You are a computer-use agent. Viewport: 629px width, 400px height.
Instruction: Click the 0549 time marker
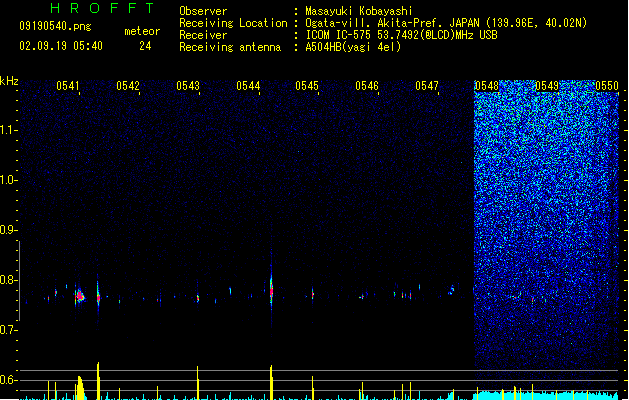pyautogui.click(x=547, y=86)
